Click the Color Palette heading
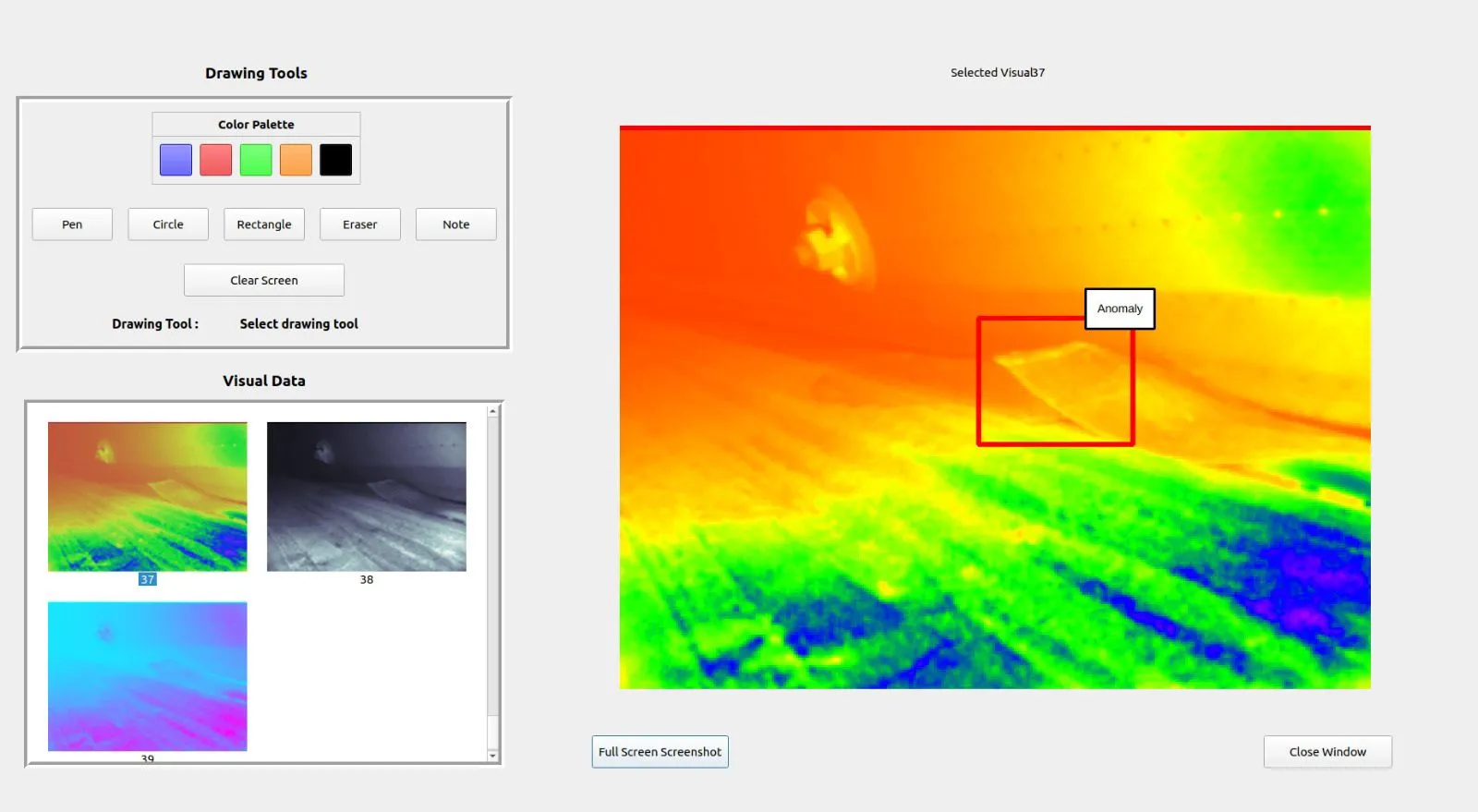 pyautogui.click(x=256, y=125)
